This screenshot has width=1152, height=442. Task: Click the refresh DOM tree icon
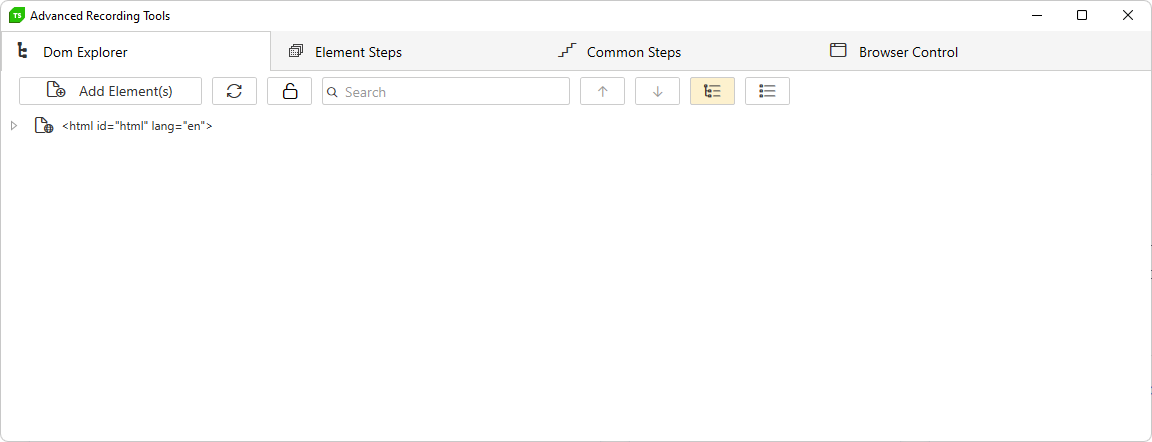[234, 91]
